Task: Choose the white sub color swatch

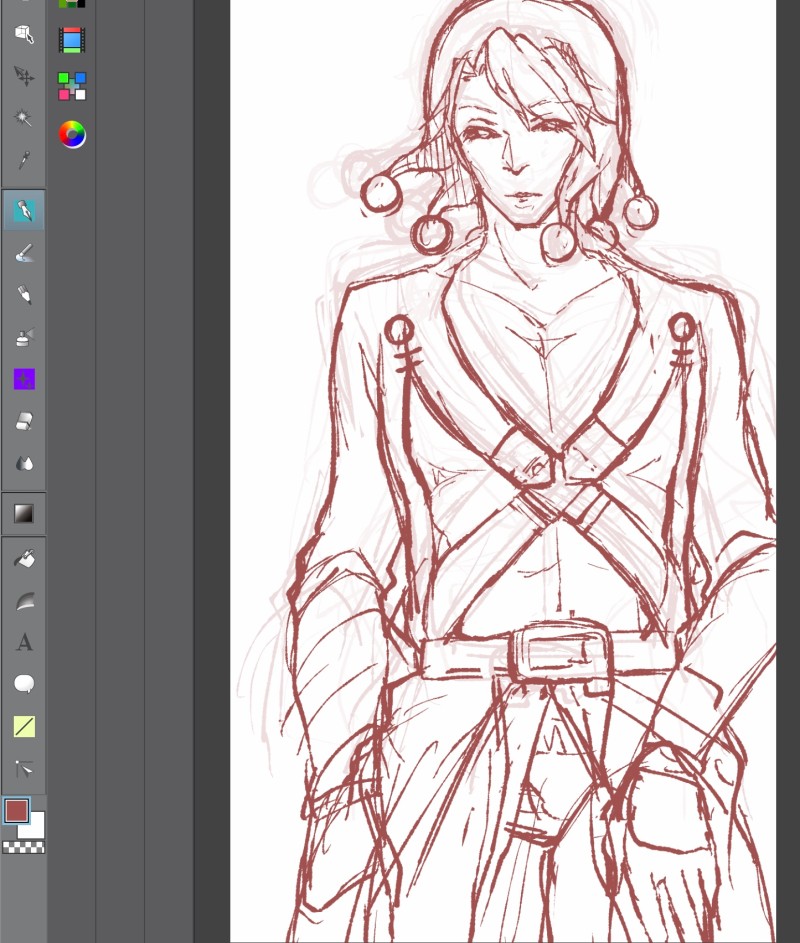Action: [x=34, y=829]
